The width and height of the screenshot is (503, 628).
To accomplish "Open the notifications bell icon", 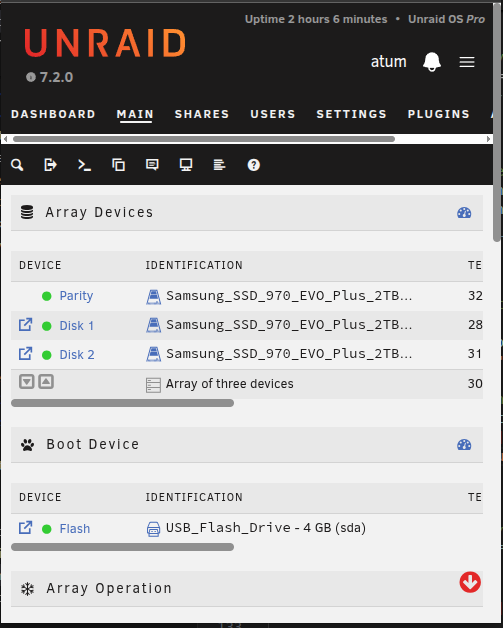I will click(432, 62).
